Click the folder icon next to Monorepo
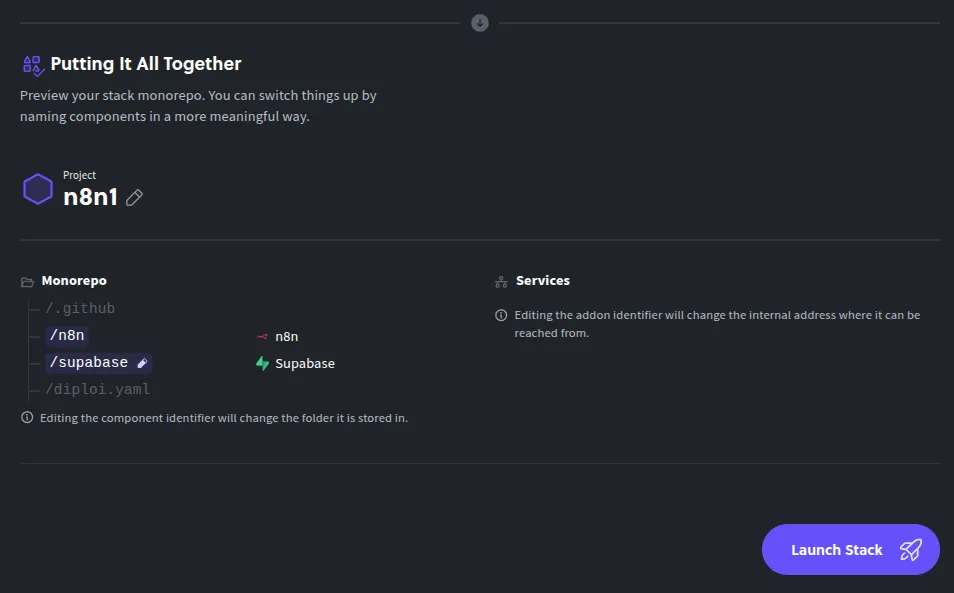The height and width of the screenshot is (593, 954). [27, 281]
